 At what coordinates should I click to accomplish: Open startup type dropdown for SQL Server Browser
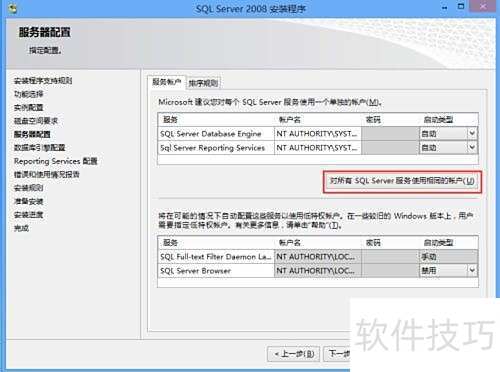point(472,270)
